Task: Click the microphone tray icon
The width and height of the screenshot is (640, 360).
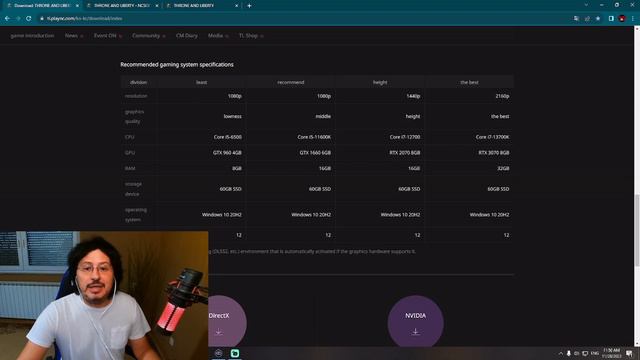Action: click(569, 353)
